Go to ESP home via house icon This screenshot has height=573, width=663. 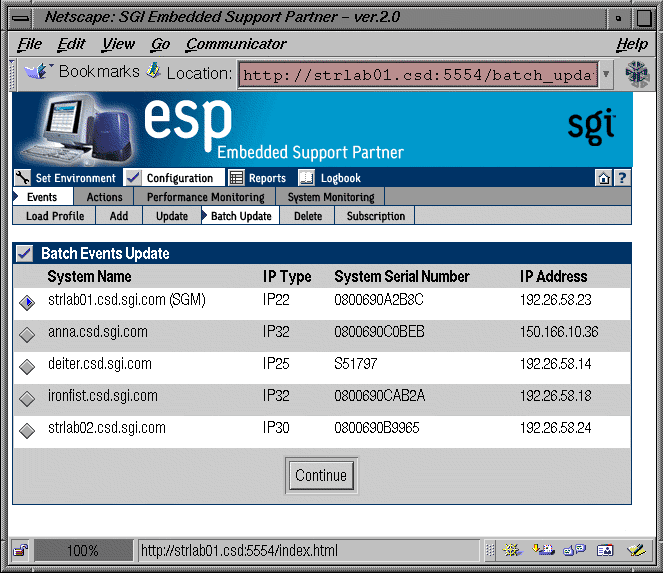coord(604,178)
